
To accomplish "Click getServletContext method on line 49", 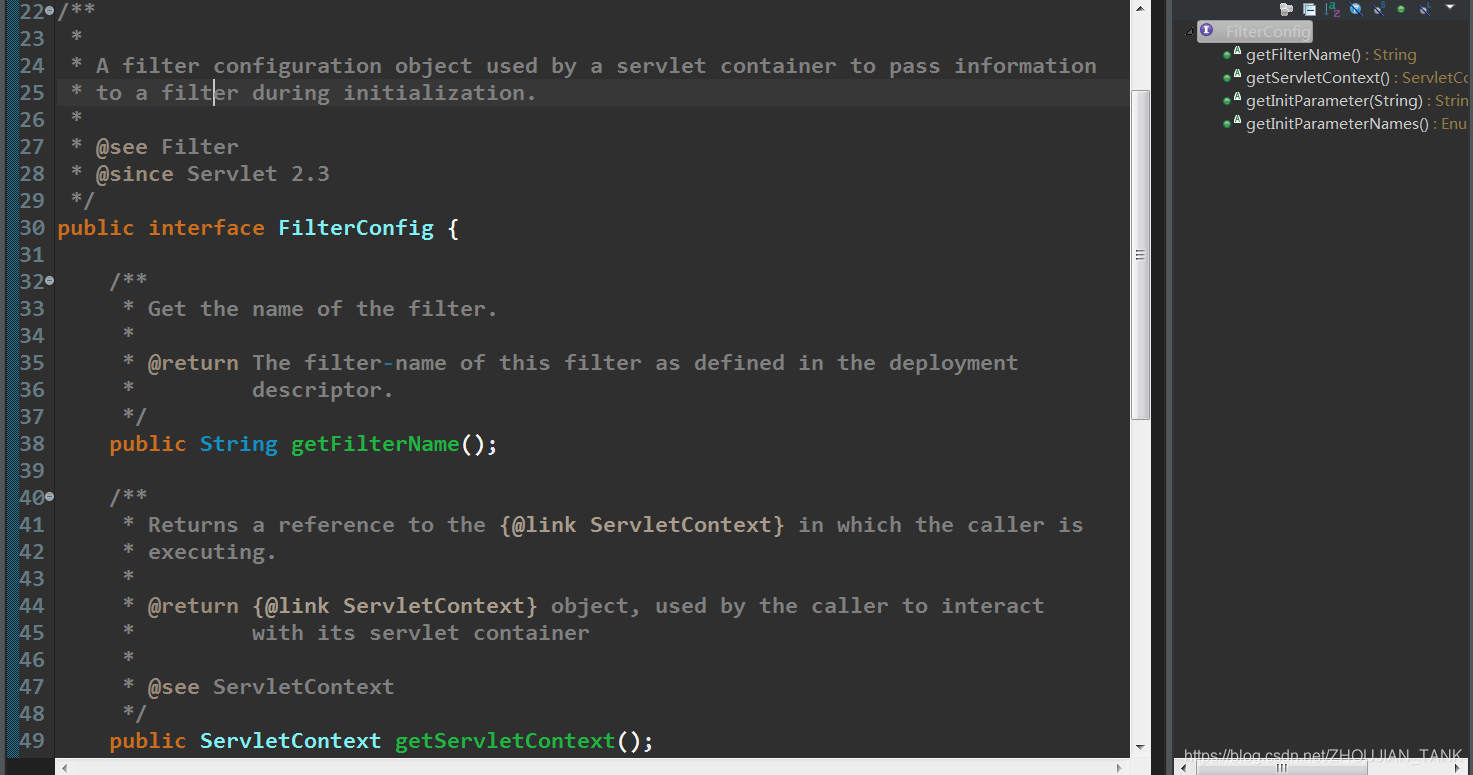I will [505, 741].
